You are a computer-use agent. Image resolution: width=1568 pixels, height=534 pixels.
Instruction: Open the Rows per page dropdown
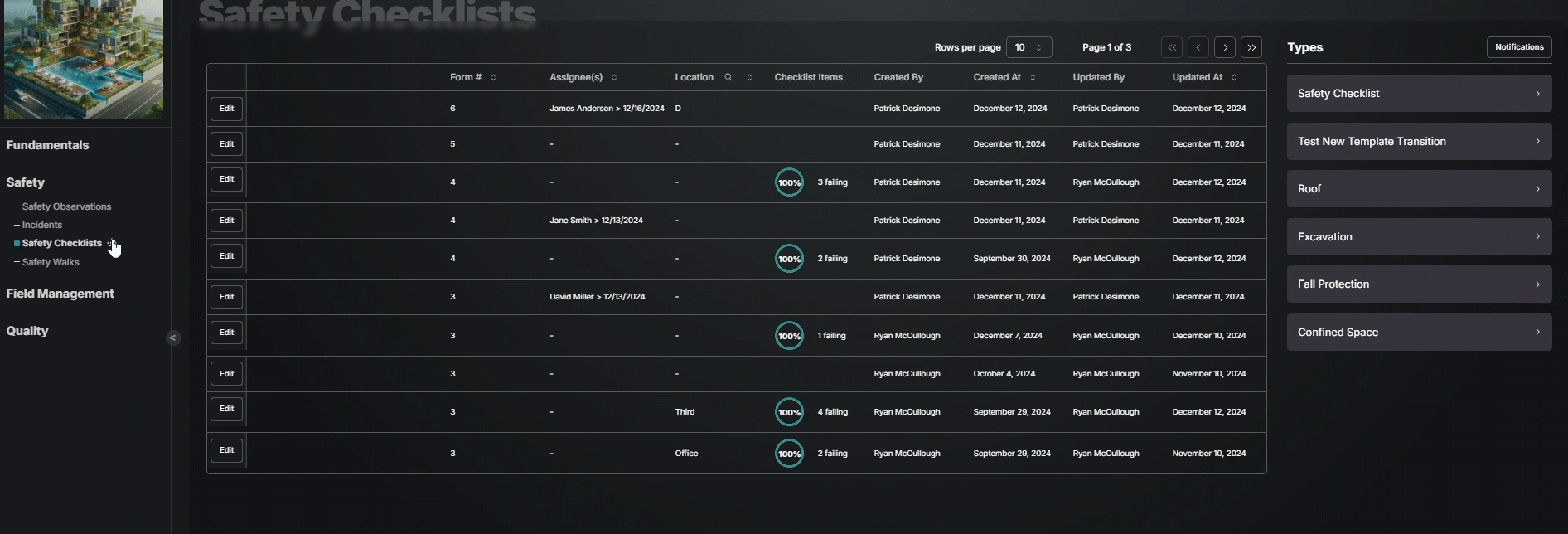[1028, 47]
